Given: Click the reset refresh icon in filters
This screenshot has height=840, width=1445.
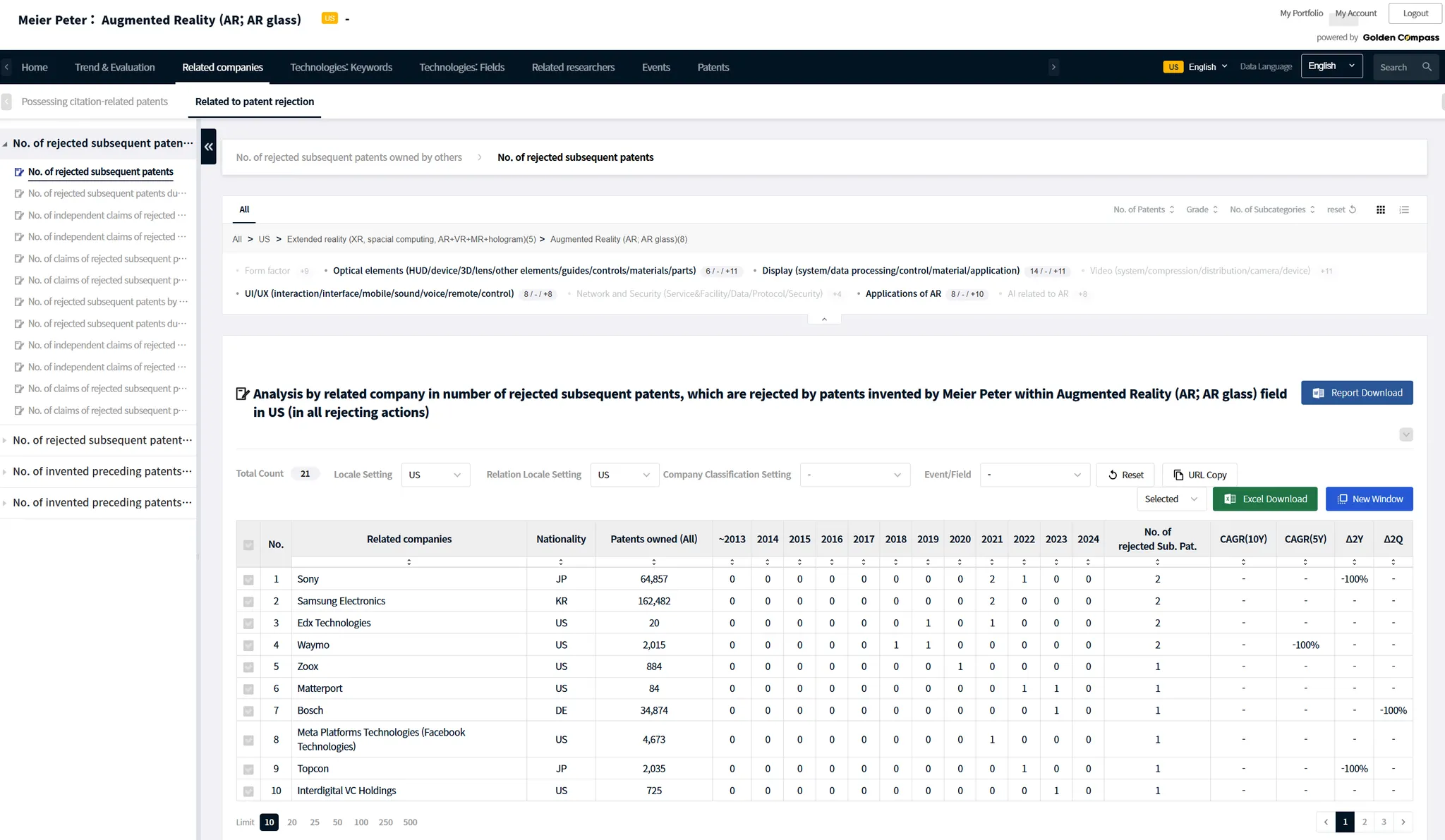Looking at the screenshot, I should [x=1353, y=209].
